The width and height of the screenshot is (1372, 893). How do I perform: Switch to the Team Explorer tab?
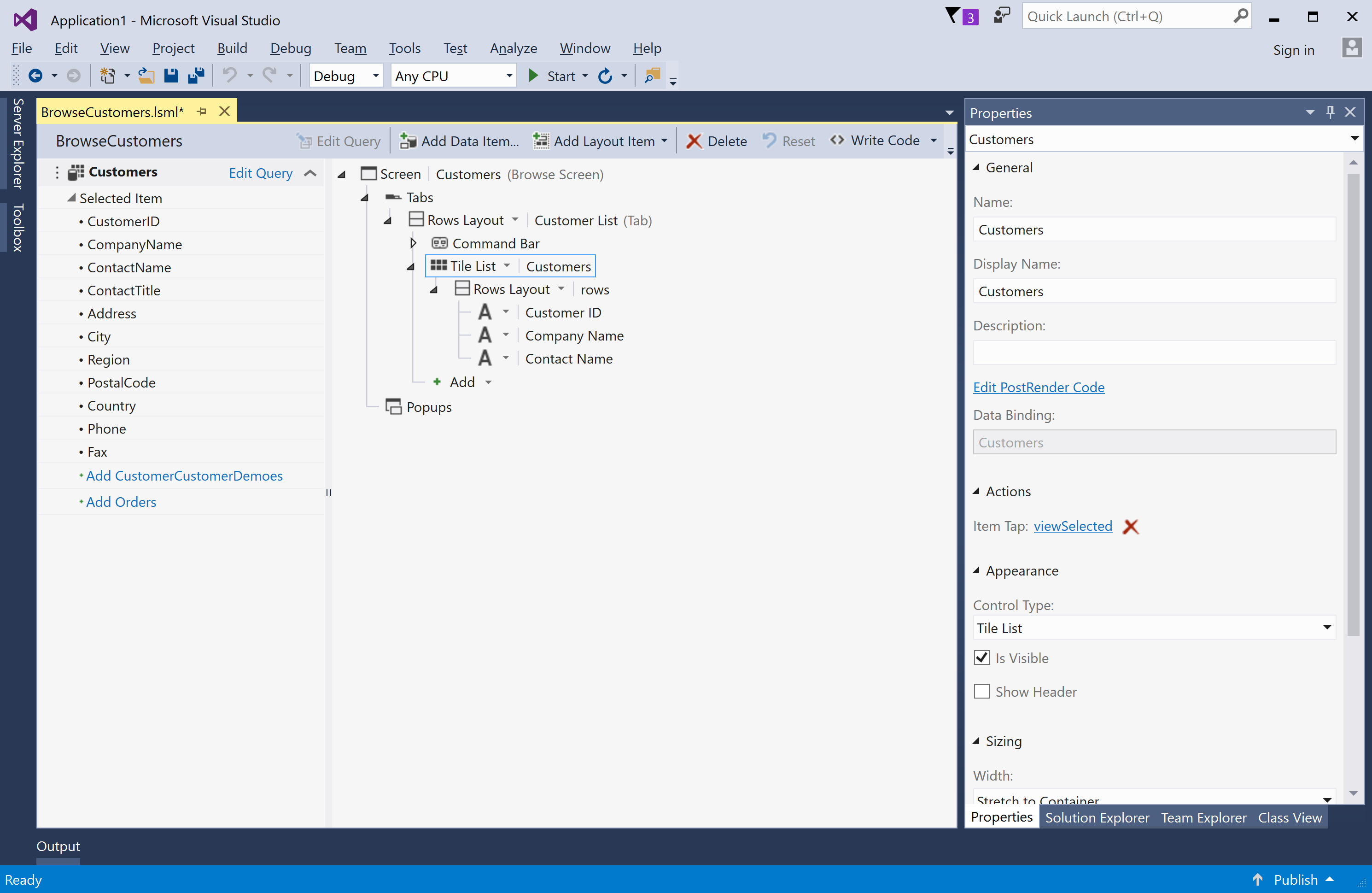pos(1204,817)
